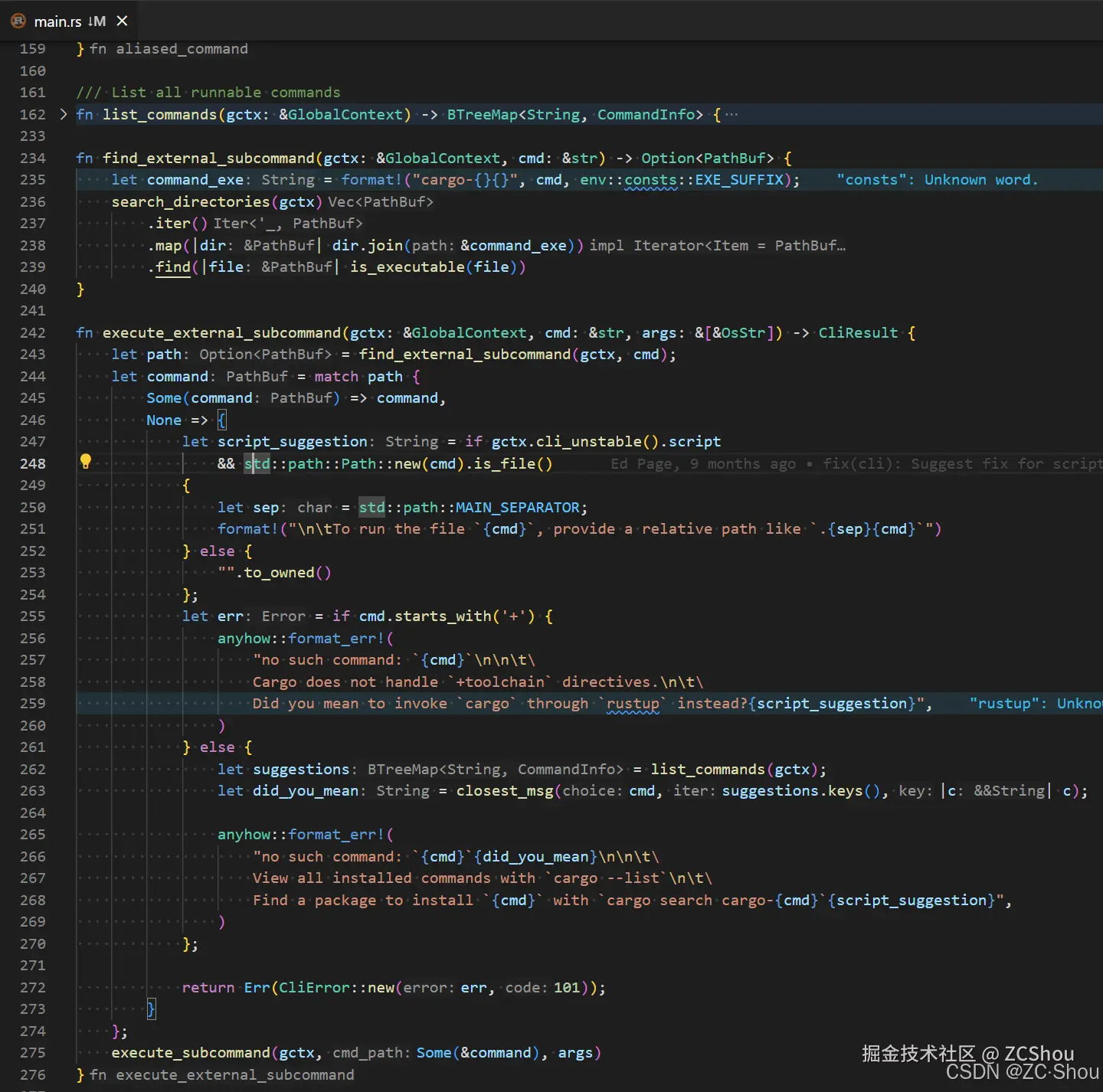Click the script_suggestion variable on line 247
This screenshot has height=1092, width=1103.
pyautogui.click(x=293, y=442)
